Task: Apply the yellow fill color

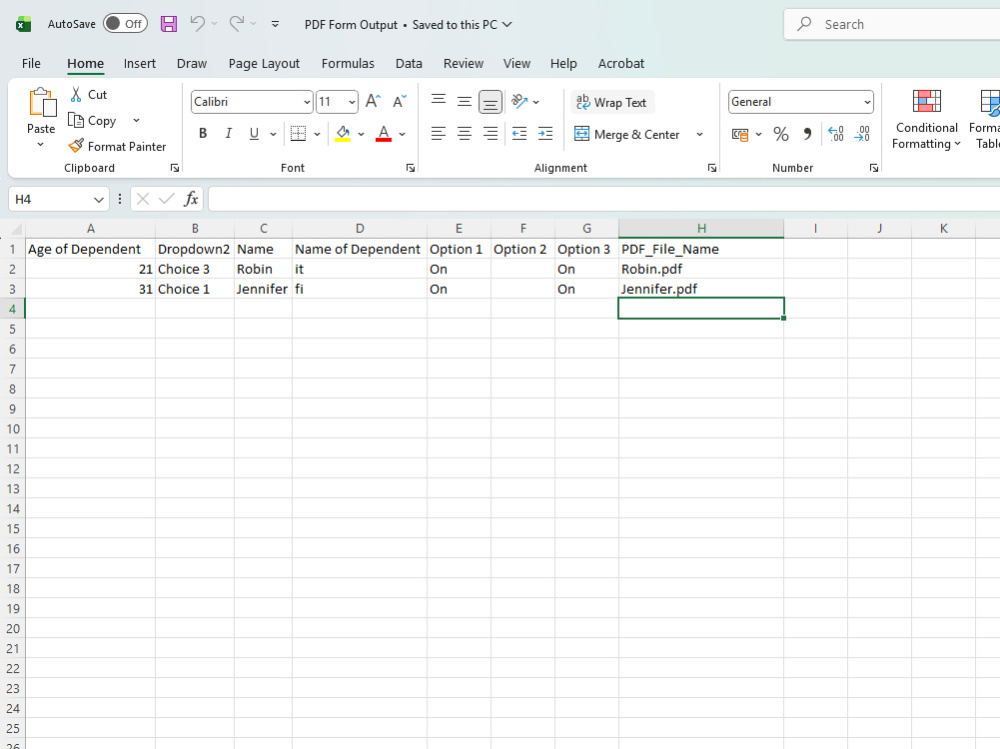Action: 343,133
